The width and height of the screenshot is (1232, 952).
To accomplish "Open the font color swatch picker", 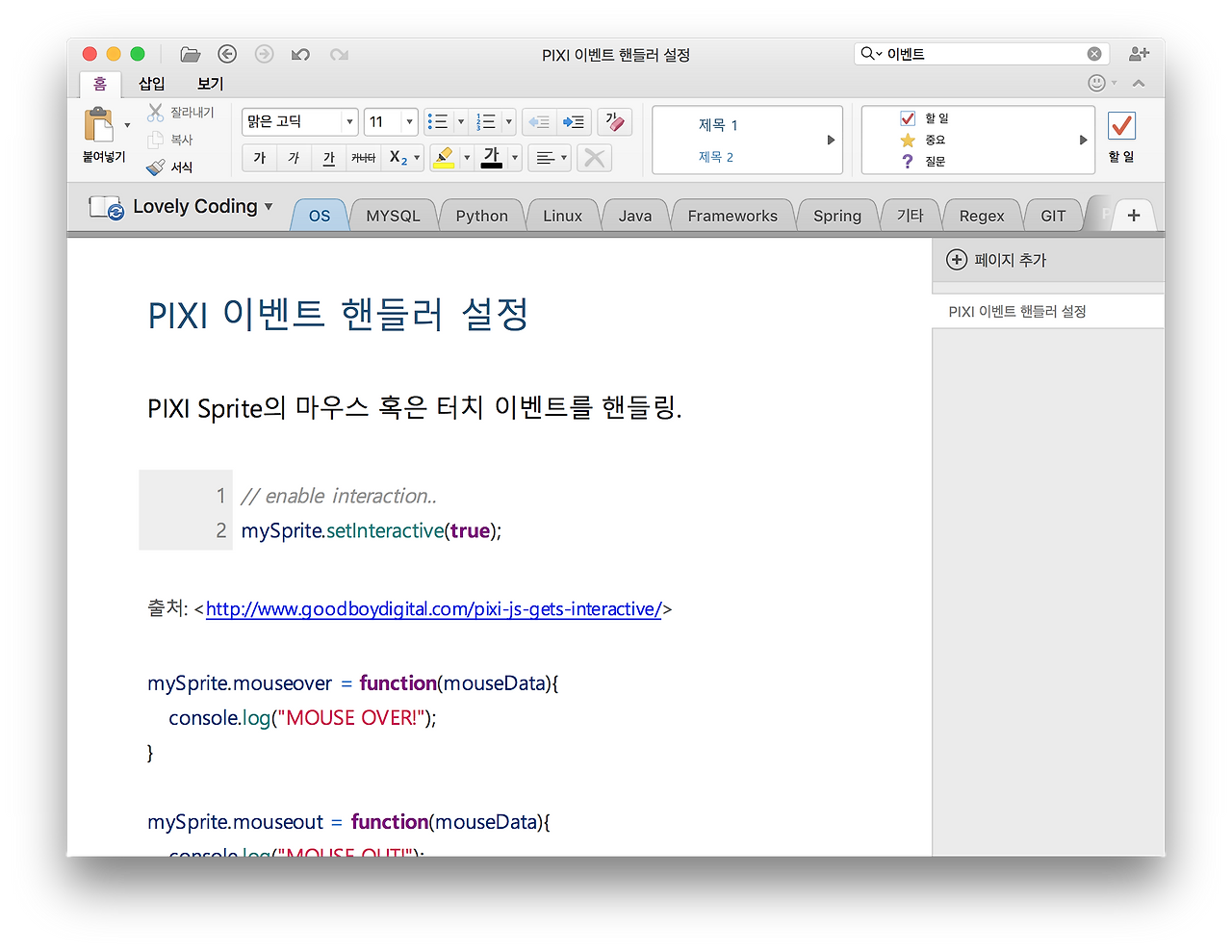I will [x=513, y=157].
